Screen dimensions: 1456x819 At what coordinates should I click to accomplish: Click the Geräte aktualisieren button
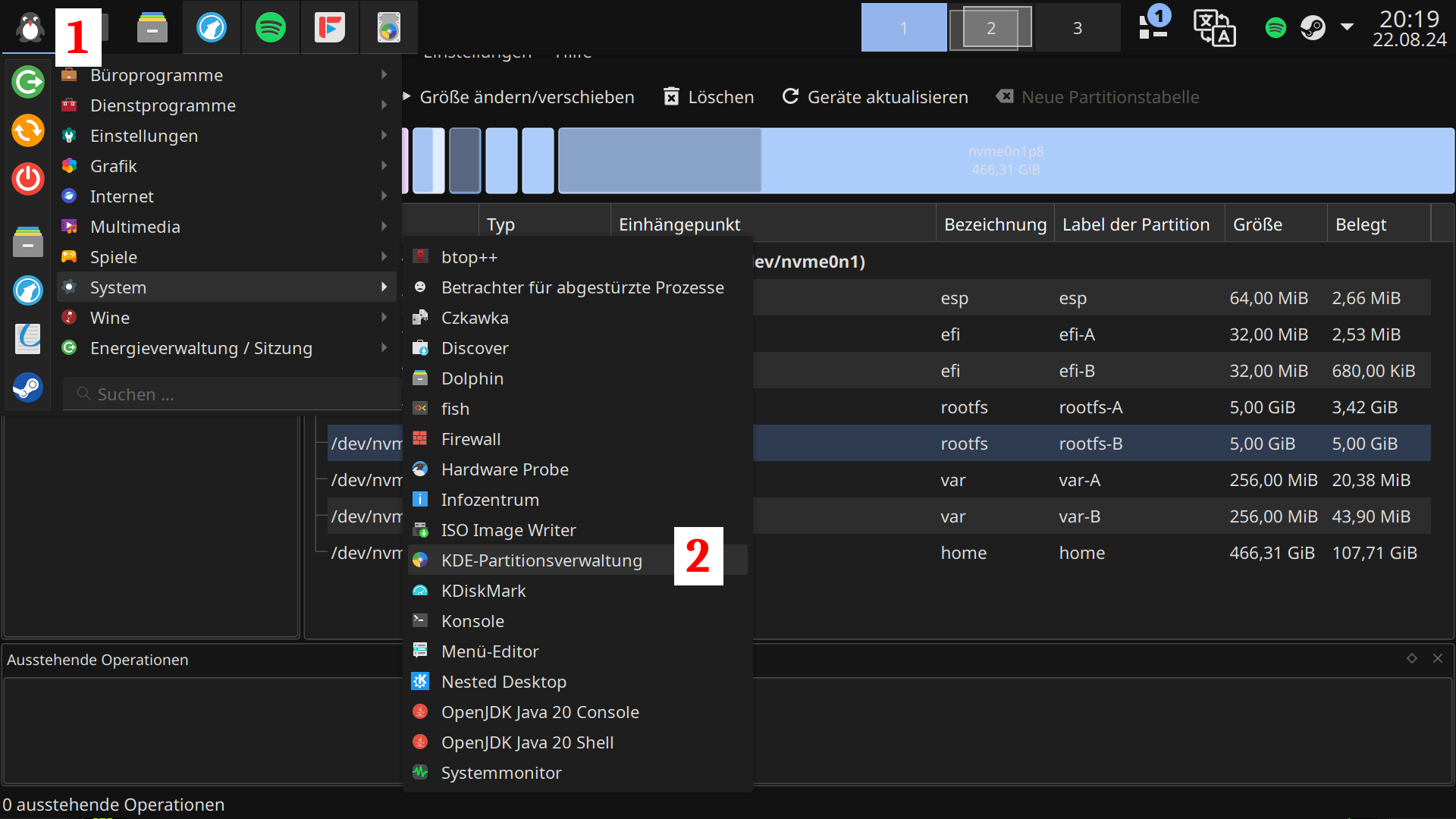coord(876,97)
